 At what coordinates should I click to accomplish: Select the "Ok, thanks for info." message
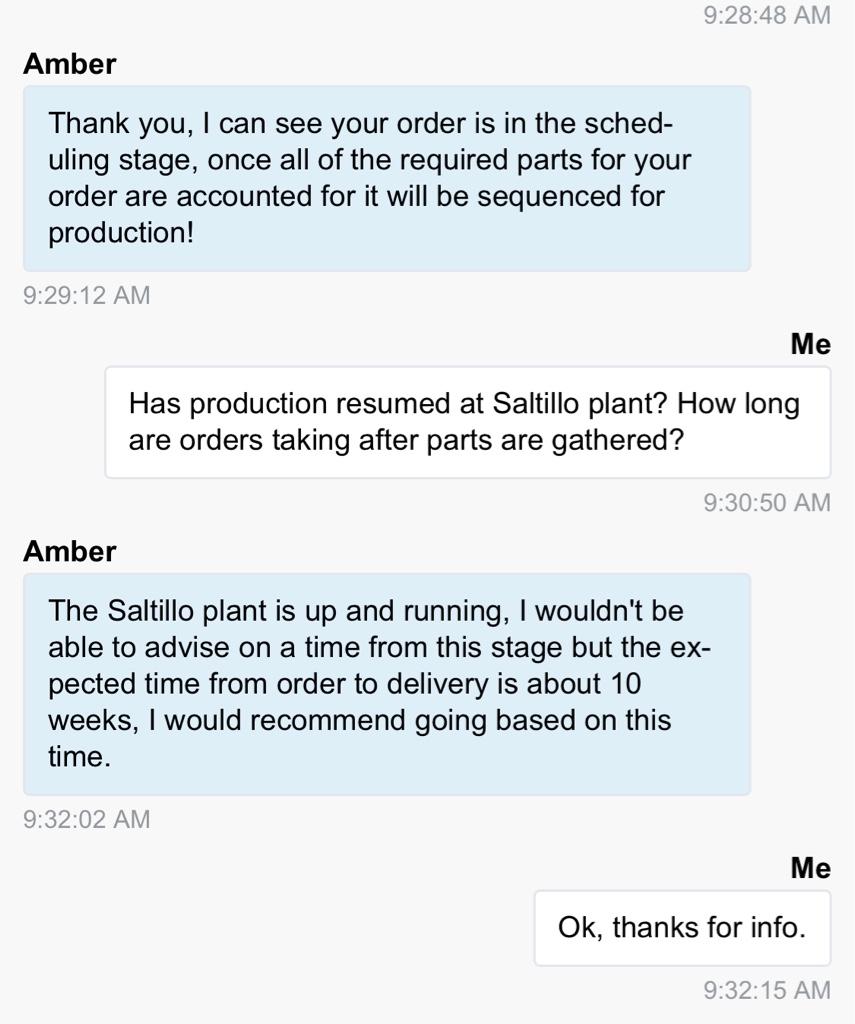681,927
